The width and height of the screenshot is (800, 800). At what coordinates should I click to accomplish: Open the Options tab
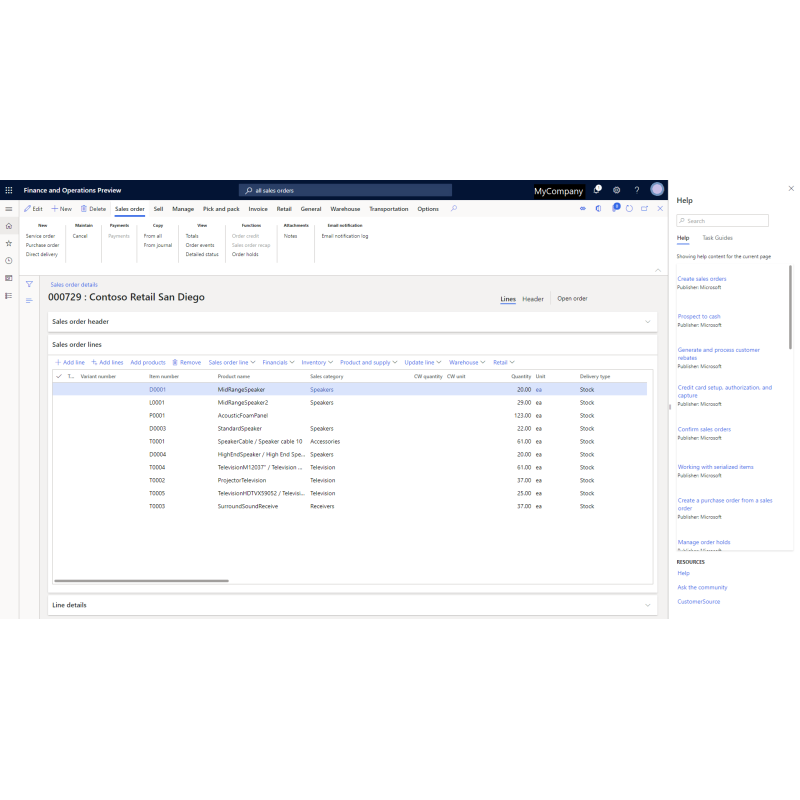point(428,209)
